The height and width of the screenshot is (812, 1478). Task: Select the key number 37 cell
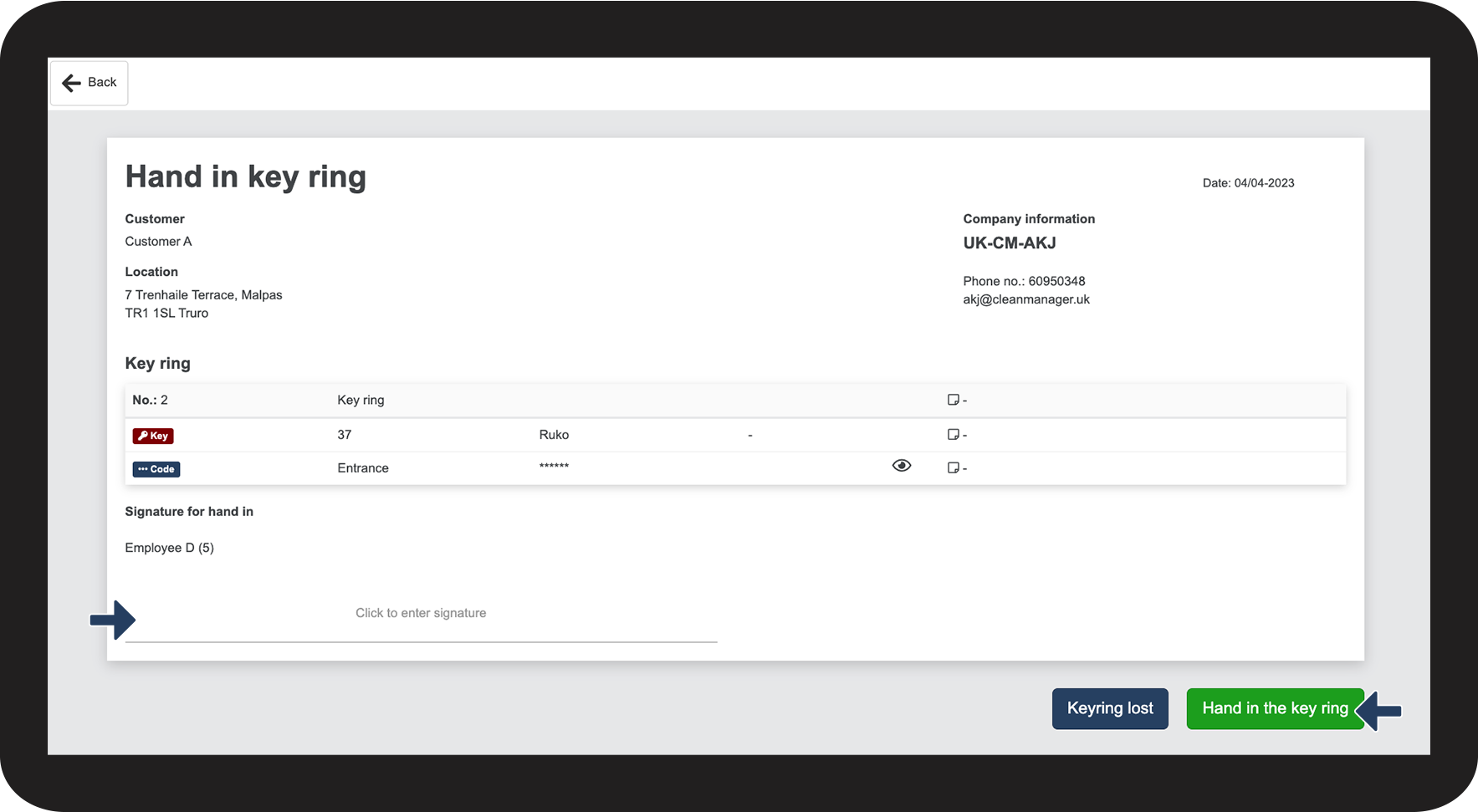click(345, 435)
